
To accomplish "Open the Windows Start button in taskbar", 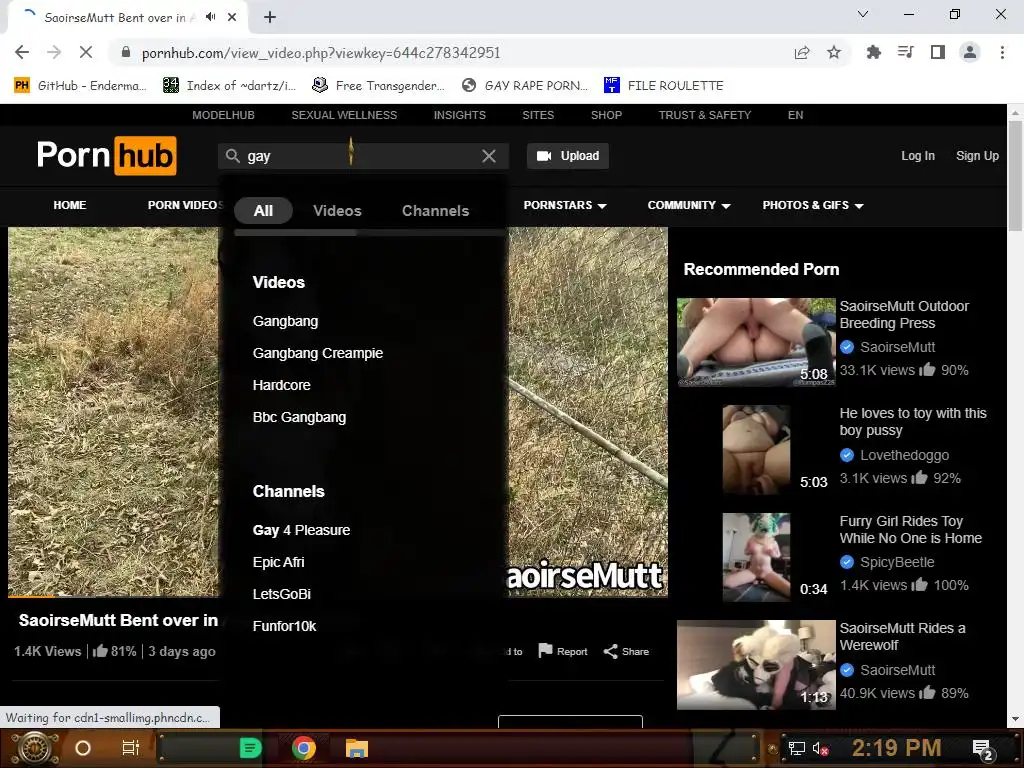I will pos(34,748).
